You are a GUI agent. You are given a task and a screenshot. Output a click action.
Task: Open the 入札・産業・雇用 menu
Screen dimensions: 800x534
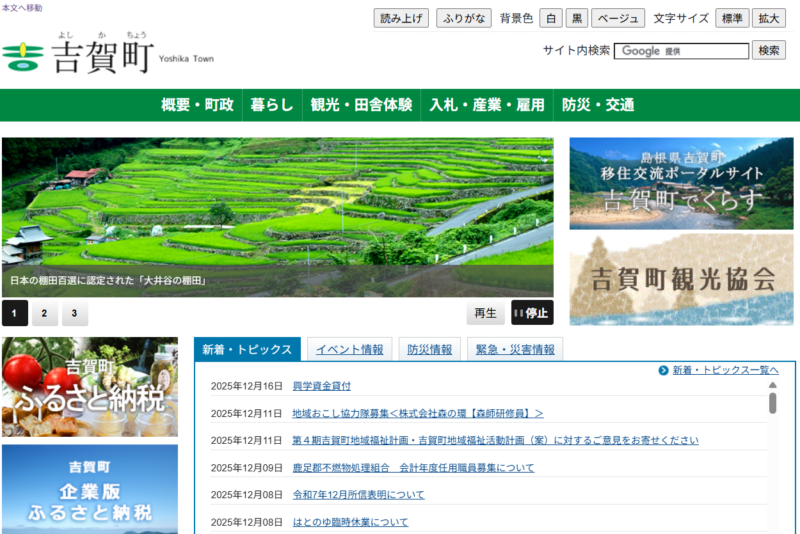[487, 105]
